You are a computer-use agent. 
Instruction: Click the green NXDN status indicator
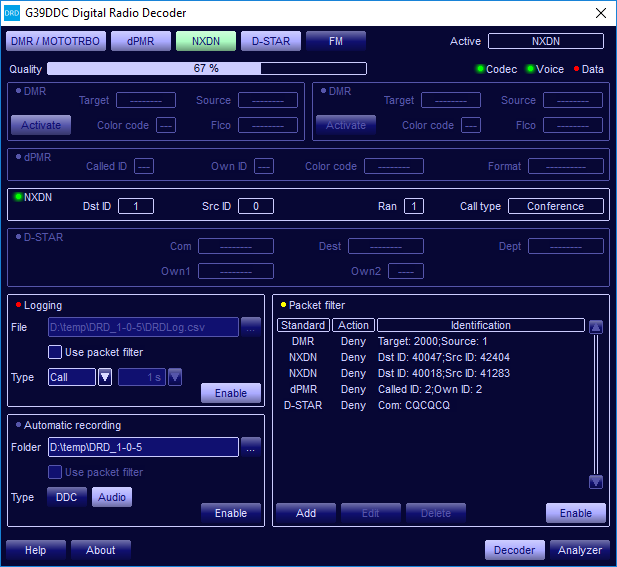coord(18,197)
